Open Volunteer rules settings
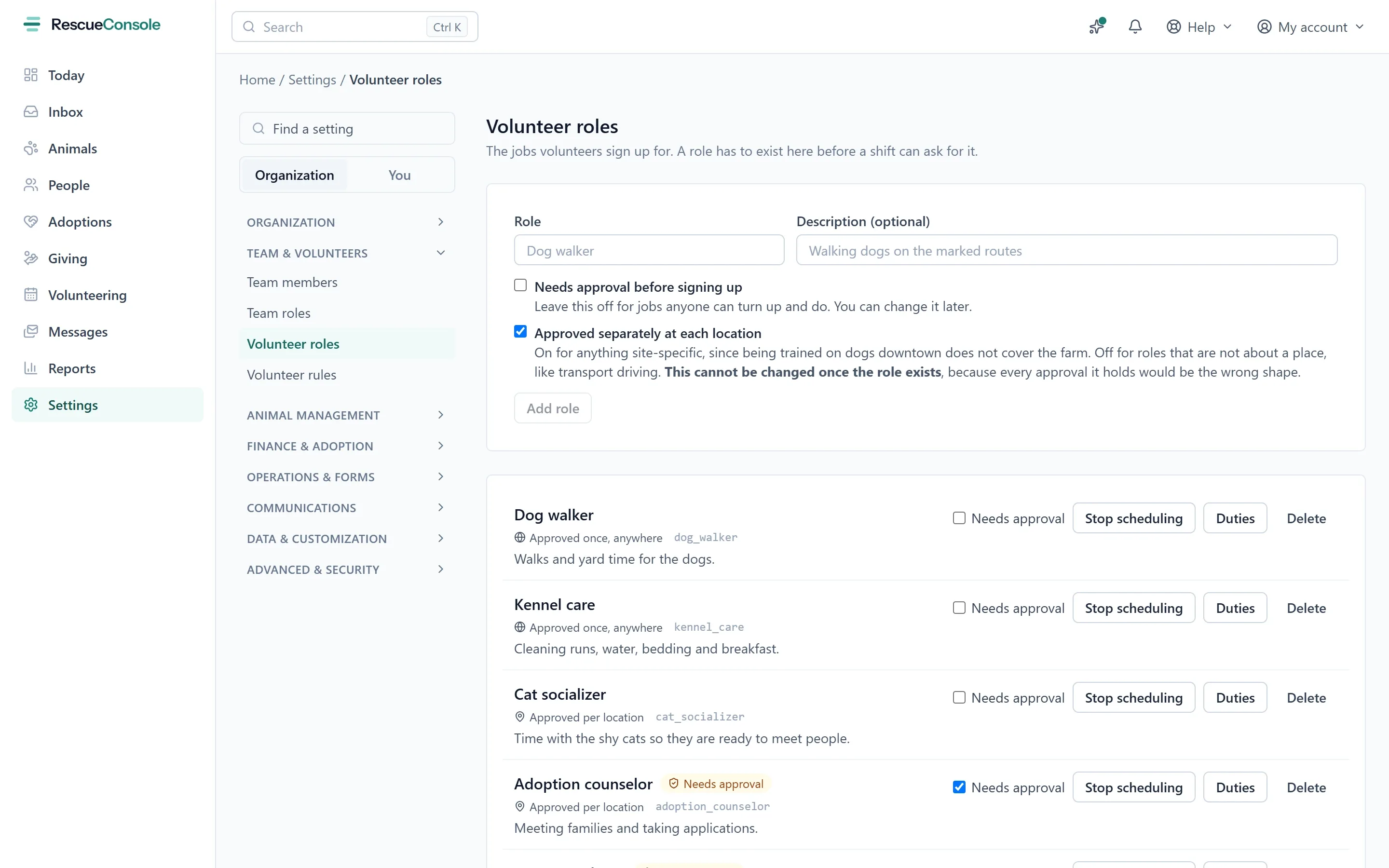The width and height of the screenshot is (1389, 868). click(347, 375)
